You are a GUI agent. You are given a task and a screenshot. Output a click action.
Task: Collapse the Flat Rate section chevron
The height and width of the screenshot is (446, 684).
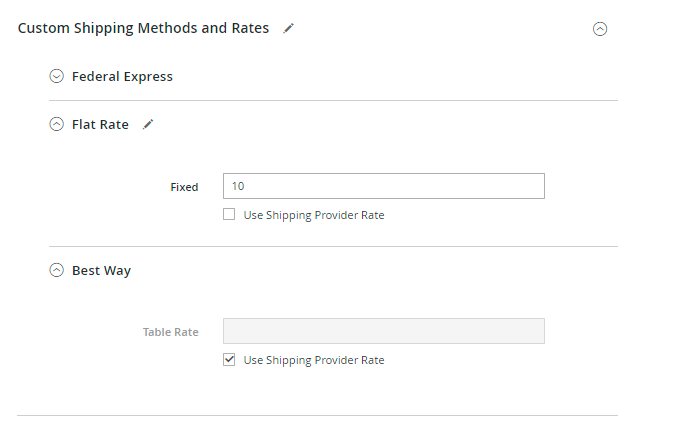57,125
